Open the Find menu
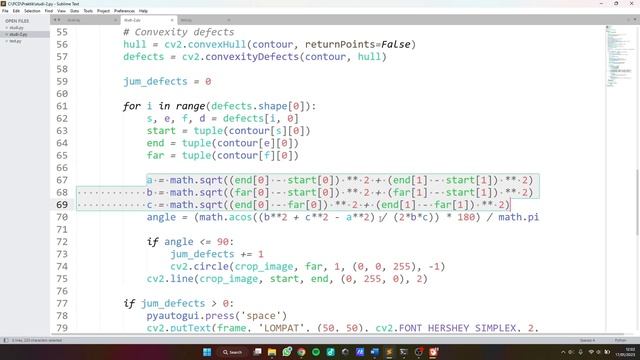 click(49, 11)
